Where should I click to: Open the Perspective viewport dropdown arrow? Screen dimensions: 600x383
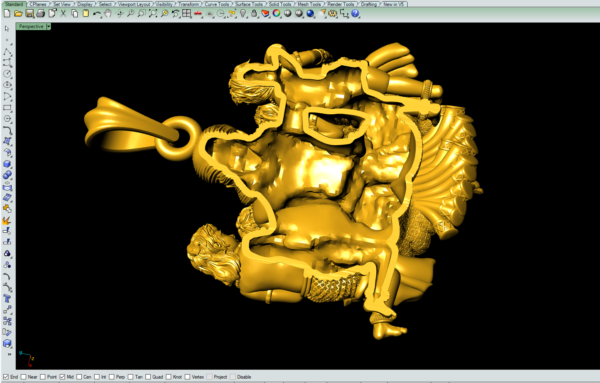click(48, 26)
